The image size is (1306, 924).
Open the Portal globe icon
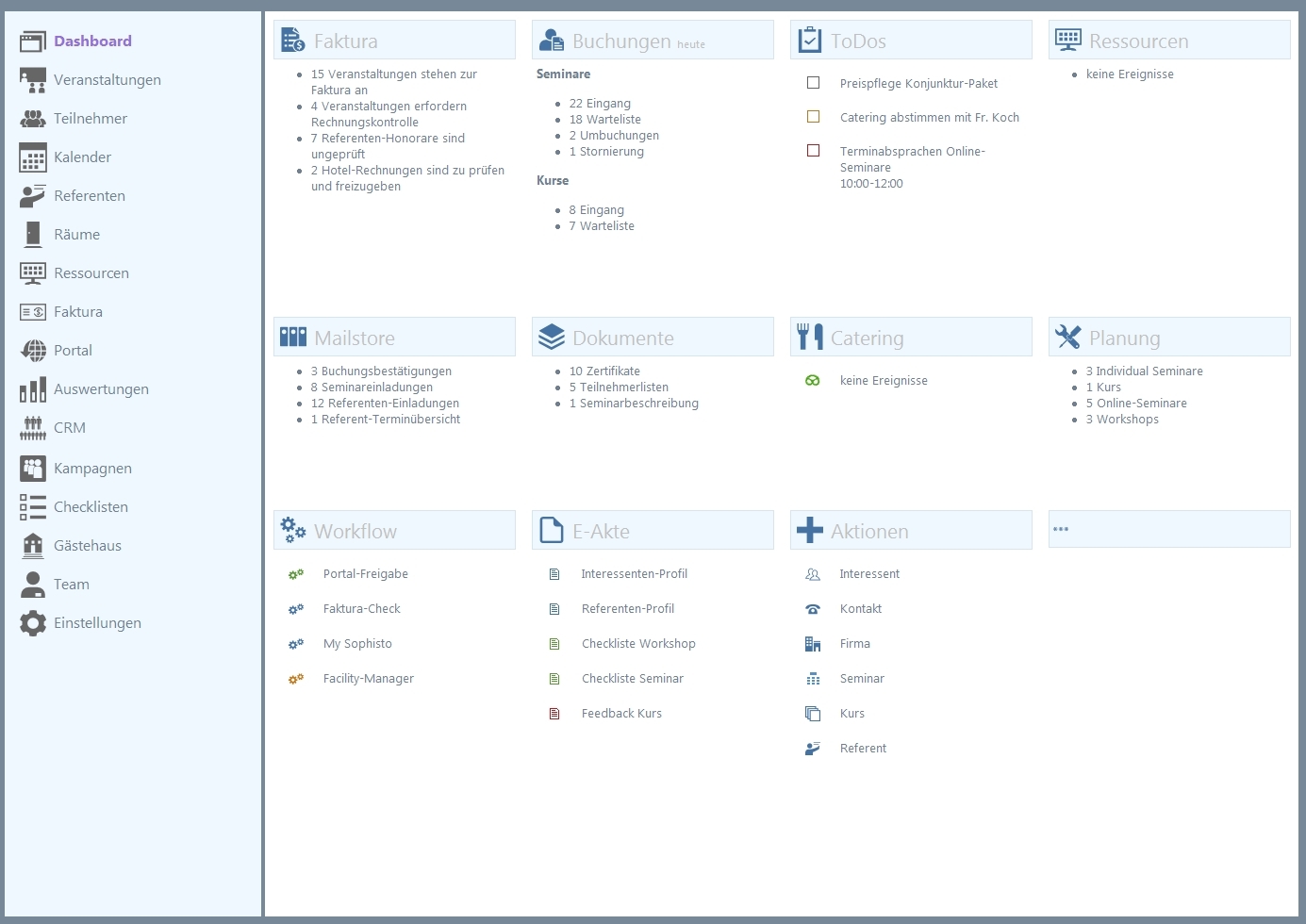33,351
